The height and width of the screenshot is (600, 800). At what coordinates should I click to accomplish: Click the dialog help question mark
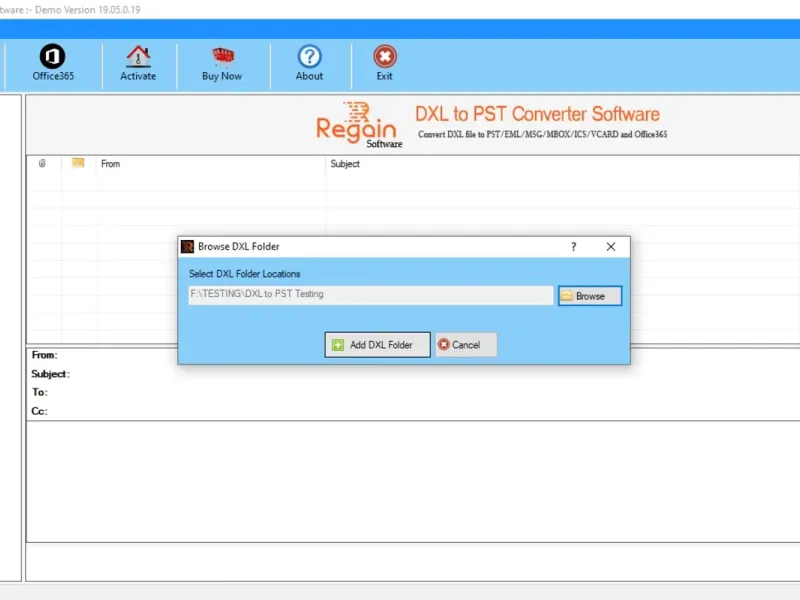(x=573, y=246)
